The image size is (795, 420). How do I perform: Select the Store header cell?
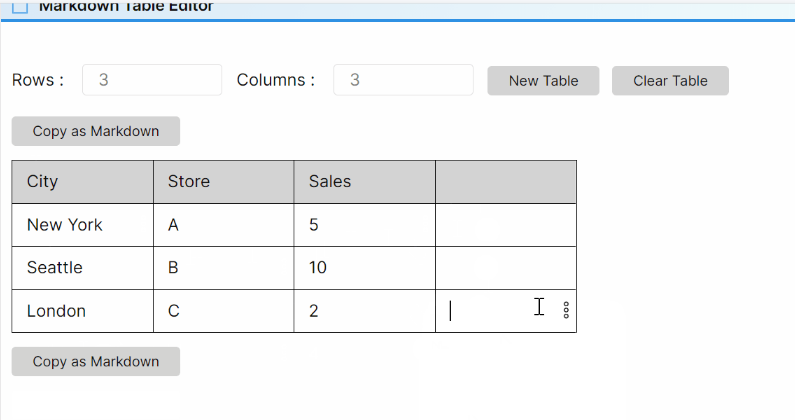[223, 181]
